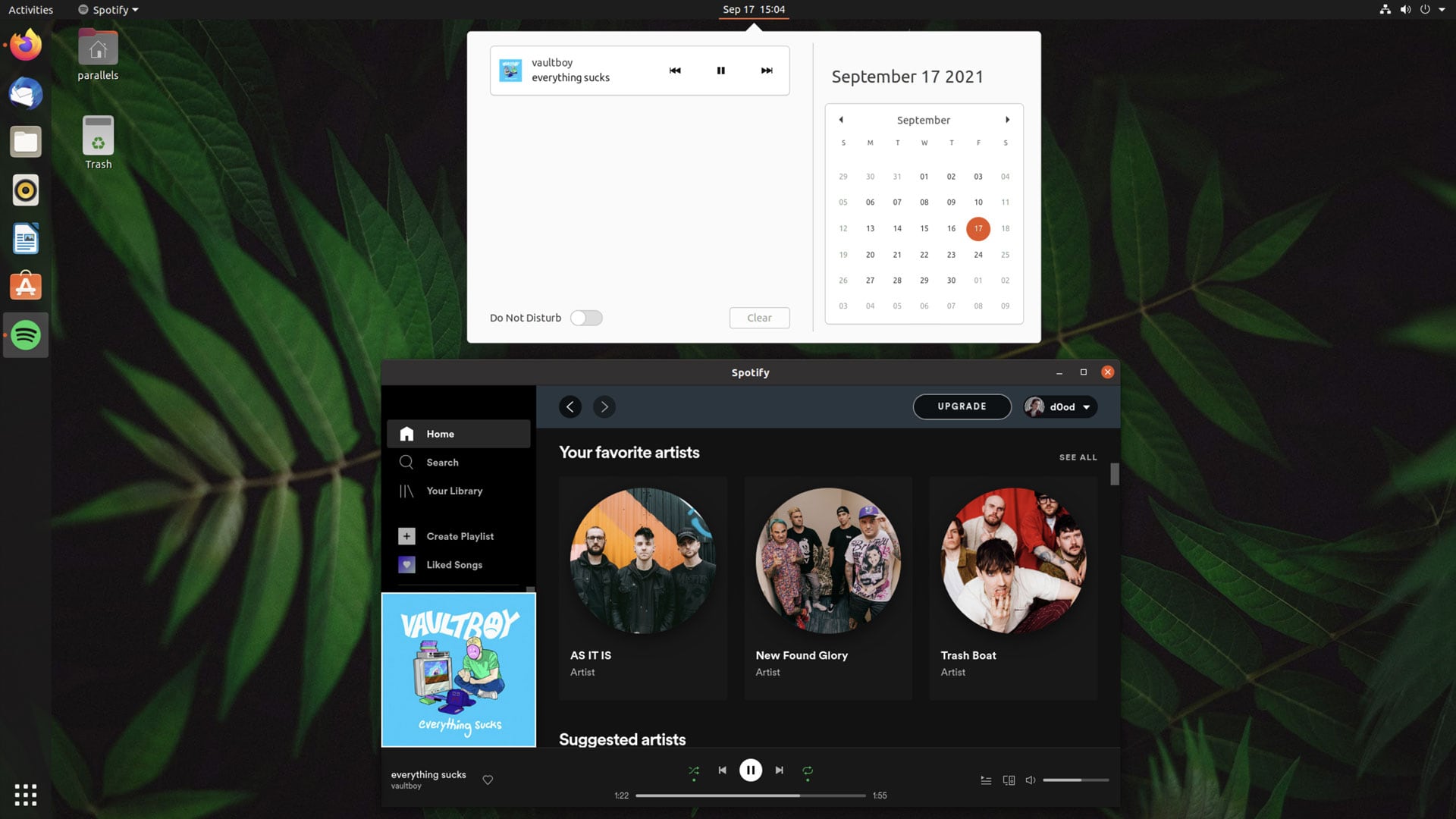Click the repeat/loop playback icon

click(807, 770)
